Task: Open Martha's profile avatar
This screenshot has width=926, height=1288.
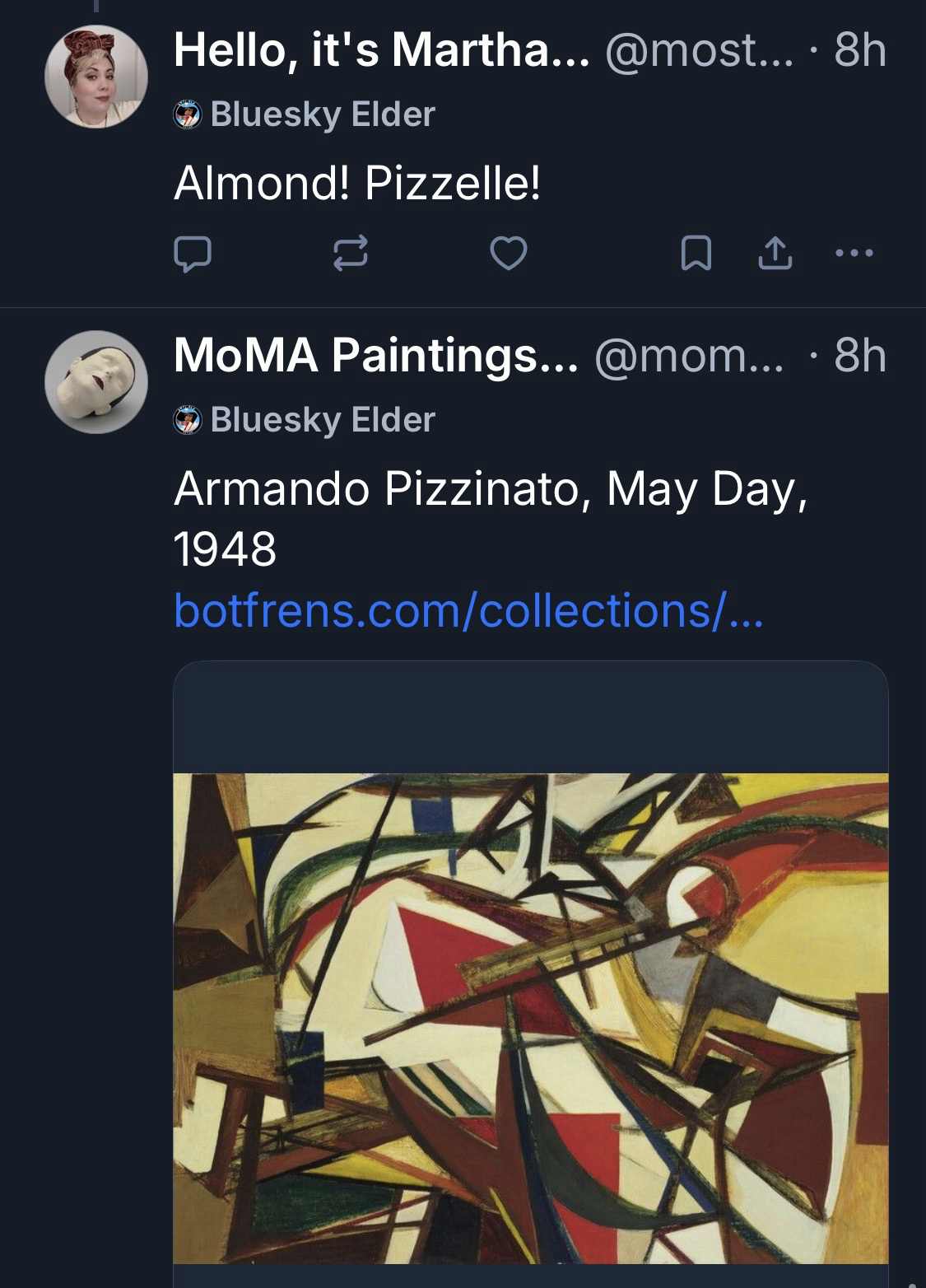Action: click(95, 77)
